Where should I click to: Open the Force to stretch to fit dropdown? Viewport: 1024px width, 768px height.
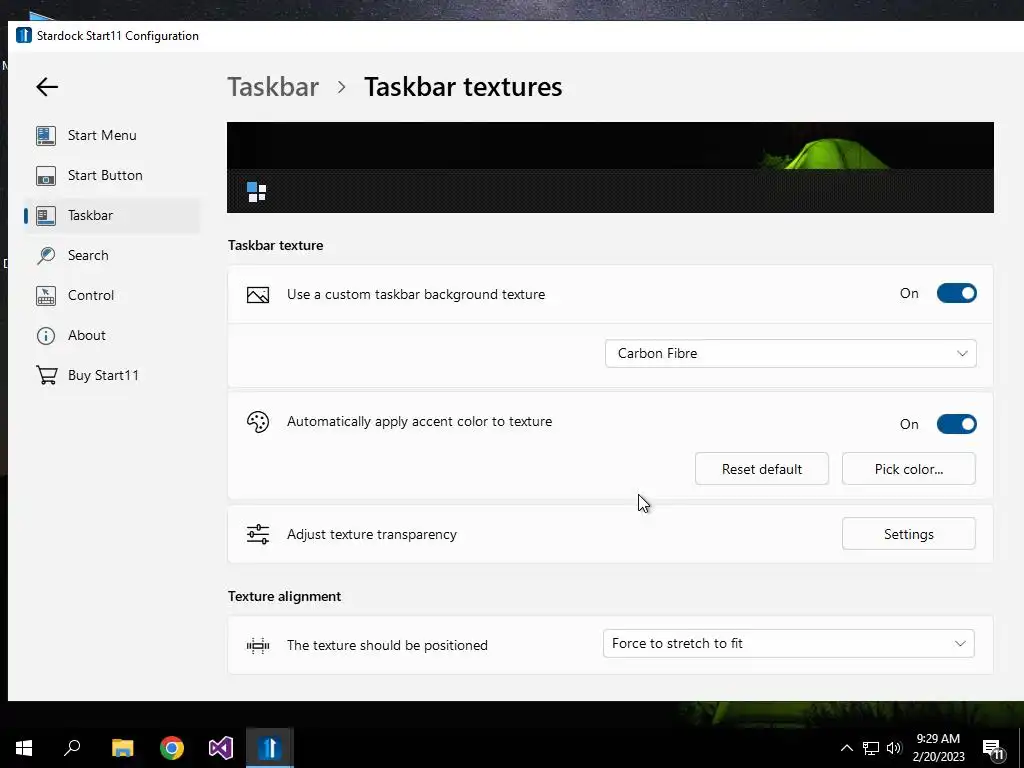coord(789,643)
